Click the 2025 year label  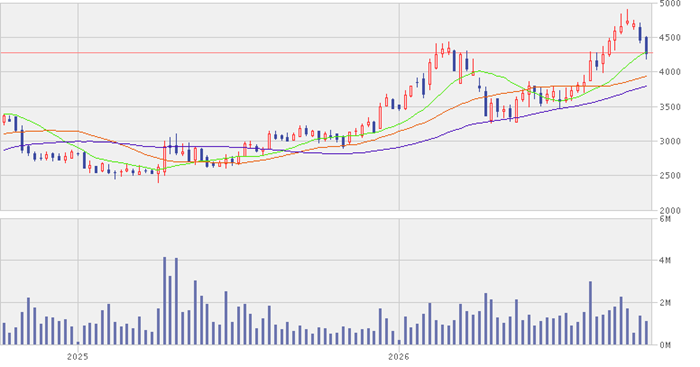pyautogui.click(x=78, y=357)
